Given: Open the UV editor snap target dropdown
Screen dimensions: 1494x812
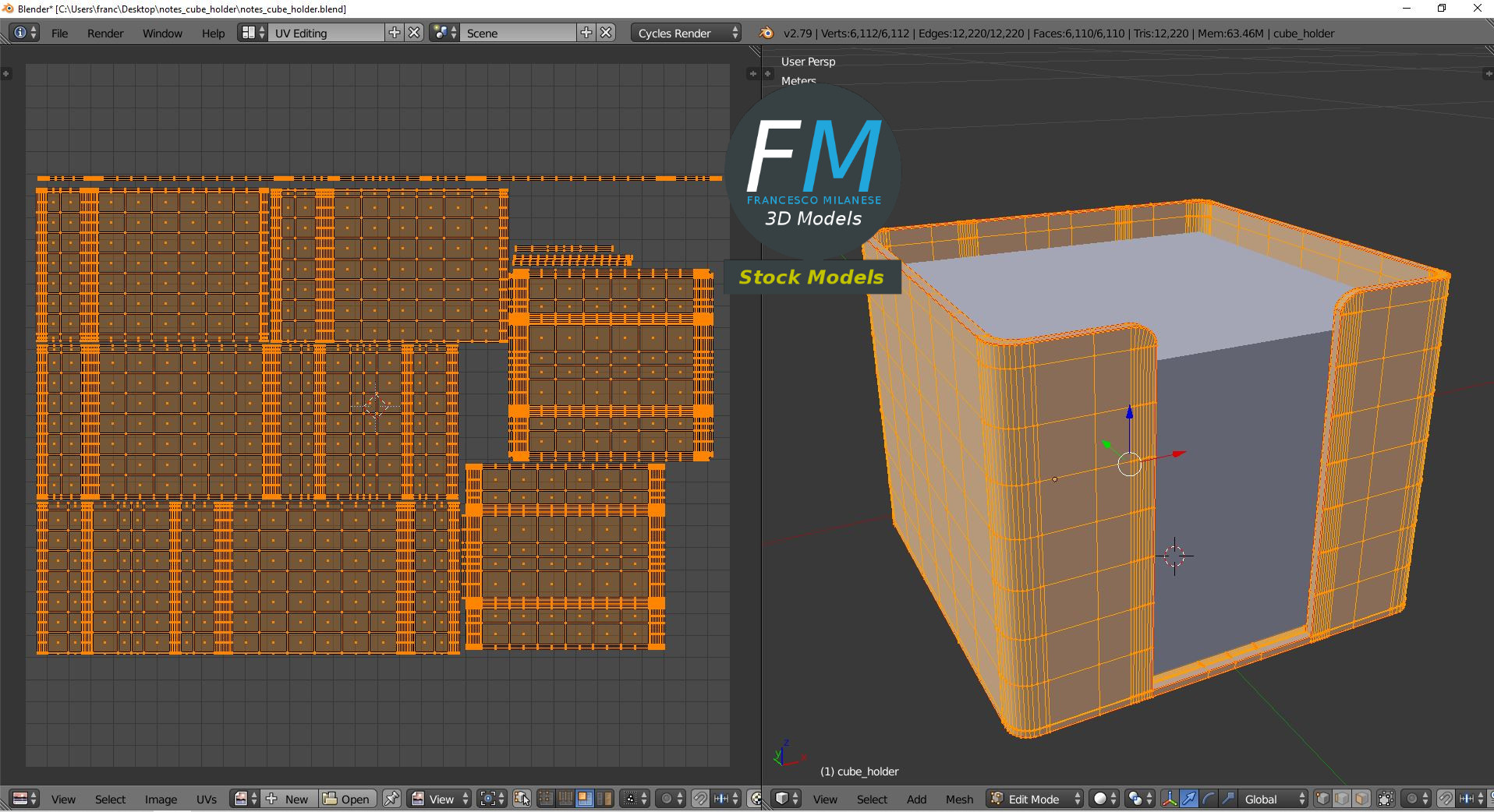Looking at the screenshot, I should pos(726,799).
